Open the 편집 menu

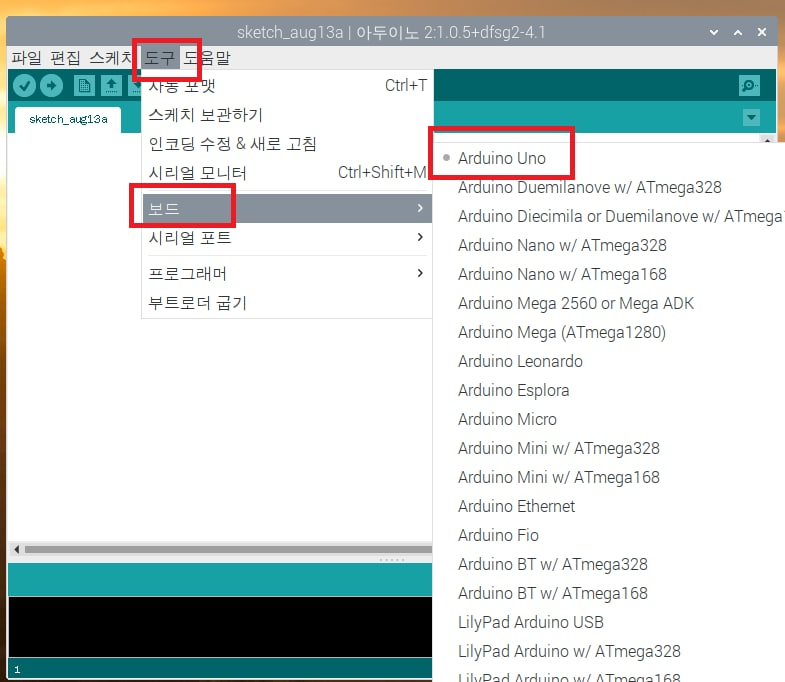click(65, 58)
